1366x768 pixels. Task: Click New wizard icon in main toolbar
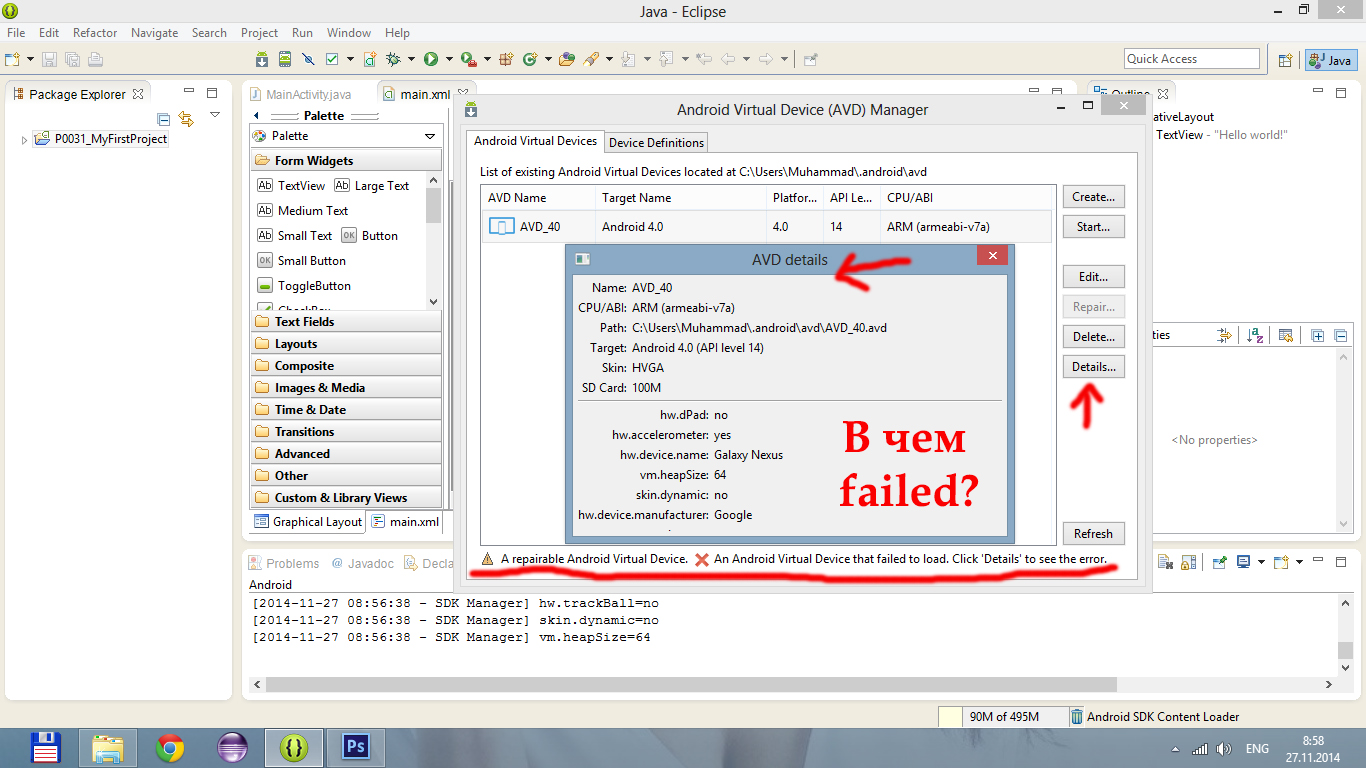13,59
